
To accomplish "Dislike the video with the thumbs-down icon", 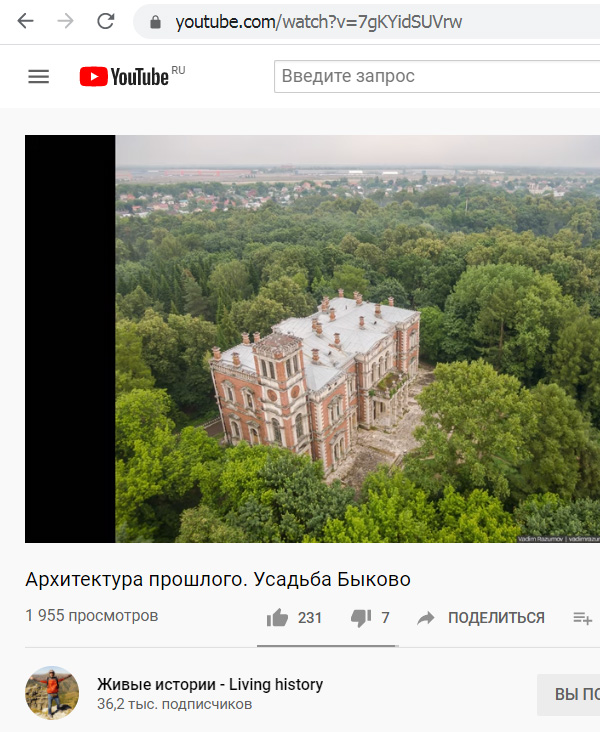I will pyautogui.click(x=361, y=618).
